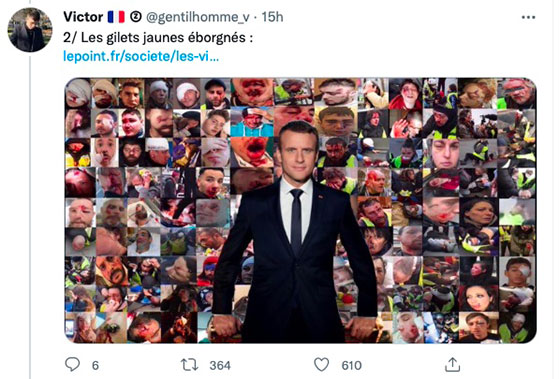Click the vertical thread line below the avatar
Screen dimensions: 560x379
[30, 216]
